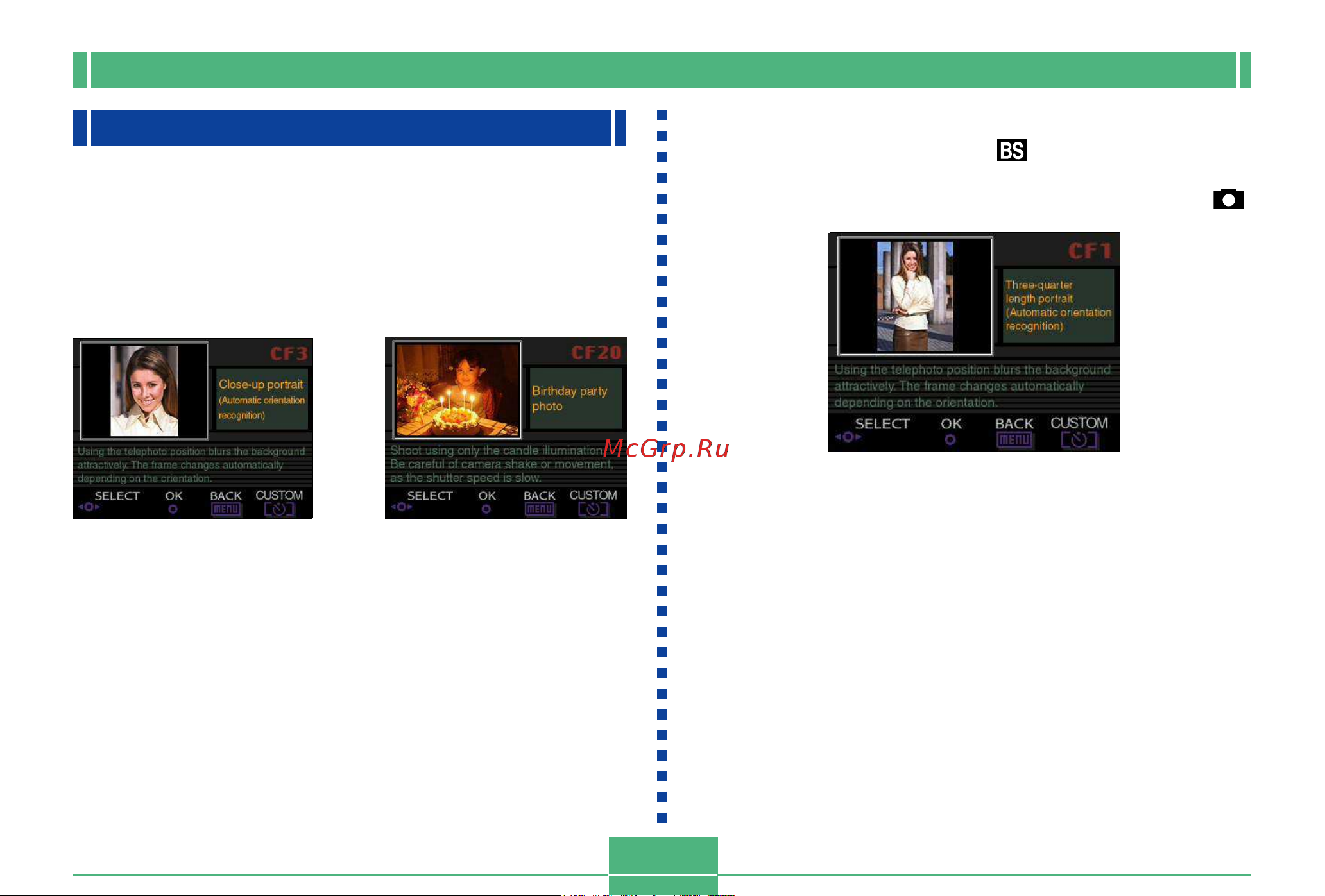The image size is (1325, 896).
Task: Click the CF3 scene number
Action: tap(289, 353)
